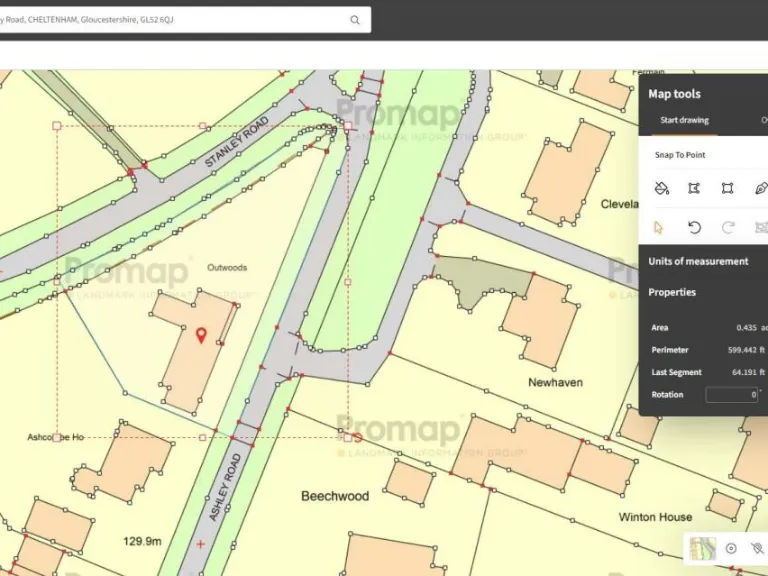Click the Winton House map label

click(655, 517)
